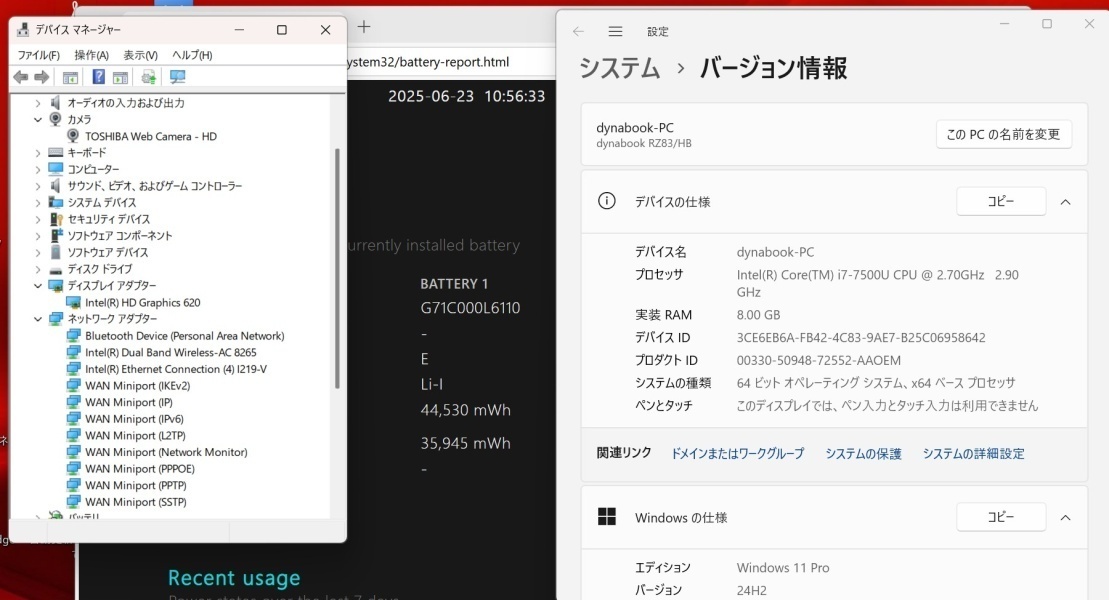Select WAN Miniport (PPPOE)
Image resolution: width=1109 pixels, height=600 pixels.
click(139, 468)
